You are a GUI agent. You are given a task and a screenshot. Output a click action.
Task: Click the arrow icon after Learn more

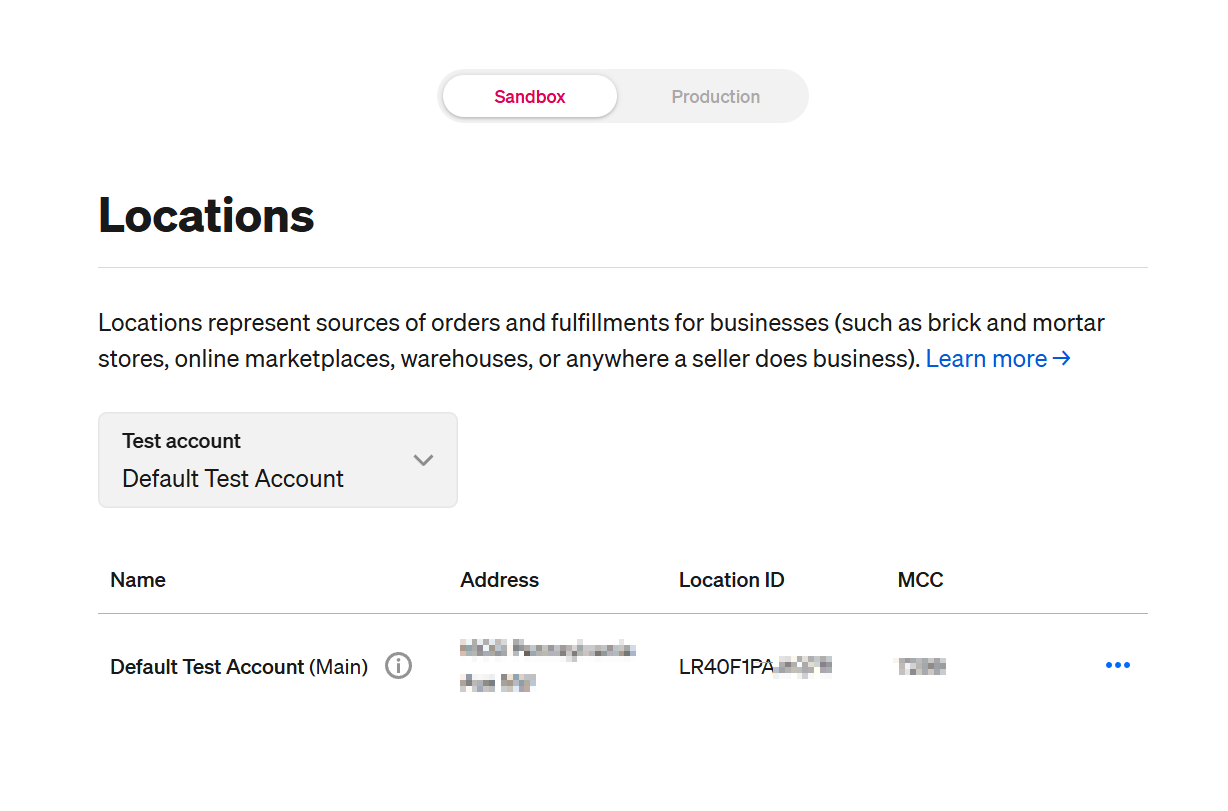tap(1062, 359)
